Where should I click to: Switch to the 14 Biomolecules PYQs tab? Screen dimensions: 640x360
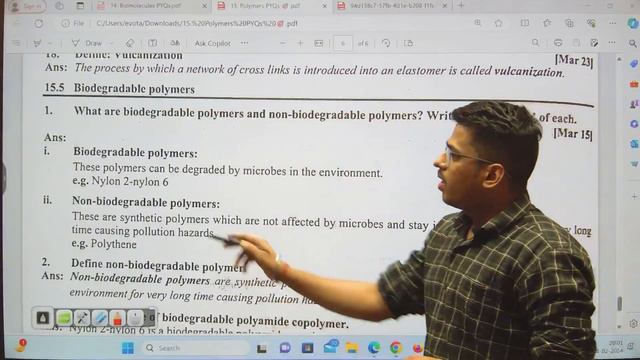coord(145,6)
